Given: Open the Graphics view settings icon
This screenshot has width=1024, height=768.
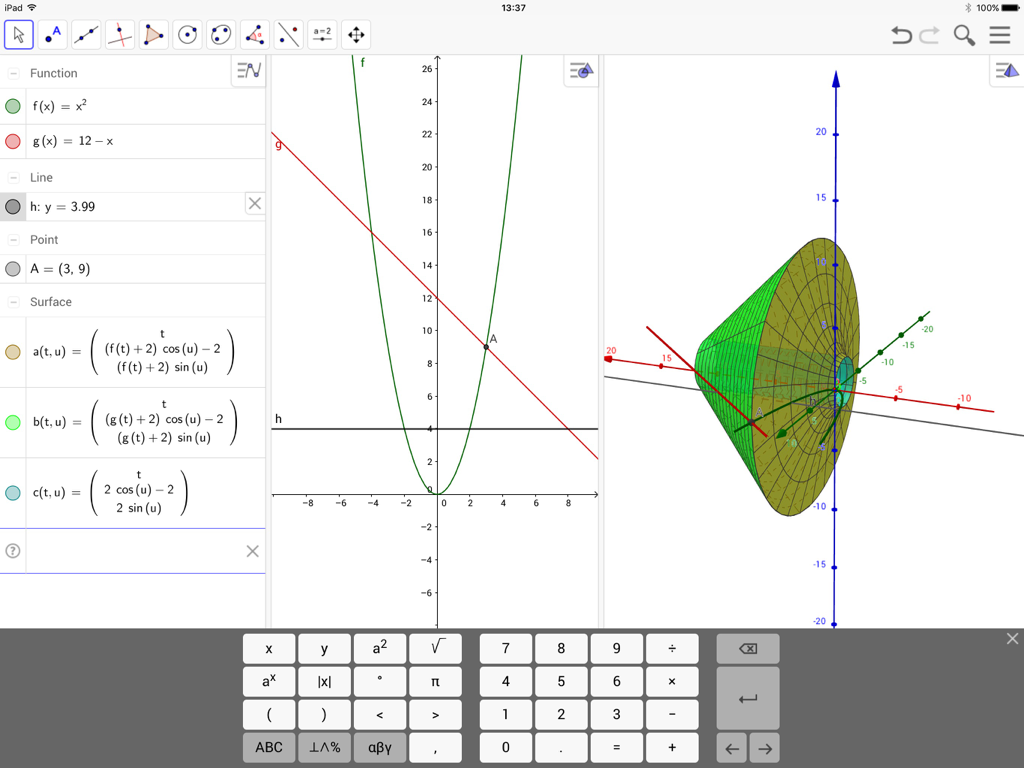Looking at the screenshot, I should click(x=581, y=71).
